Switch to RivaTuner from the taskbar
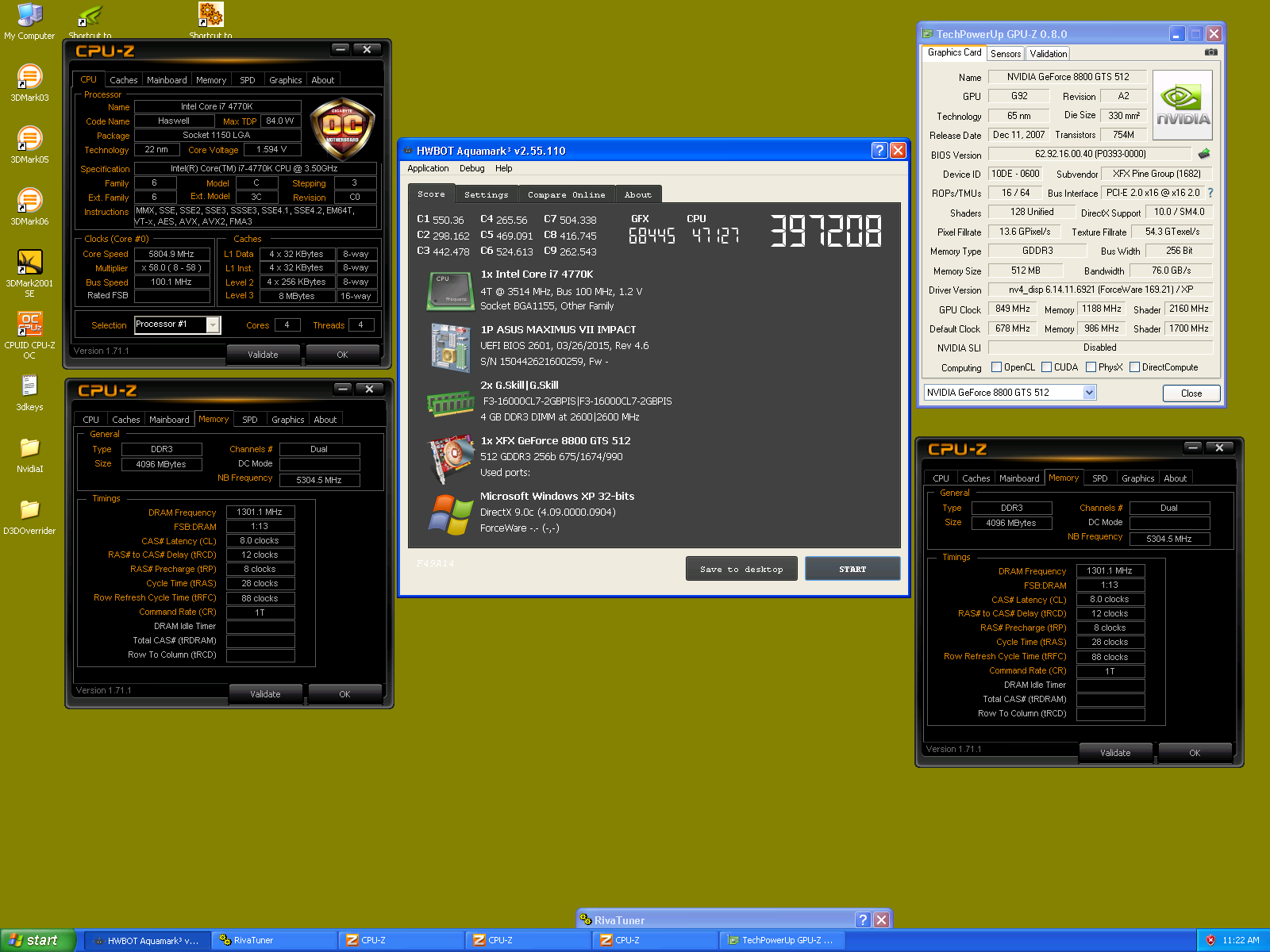This screenshot has width=1270, height=952. click(274, 940)
